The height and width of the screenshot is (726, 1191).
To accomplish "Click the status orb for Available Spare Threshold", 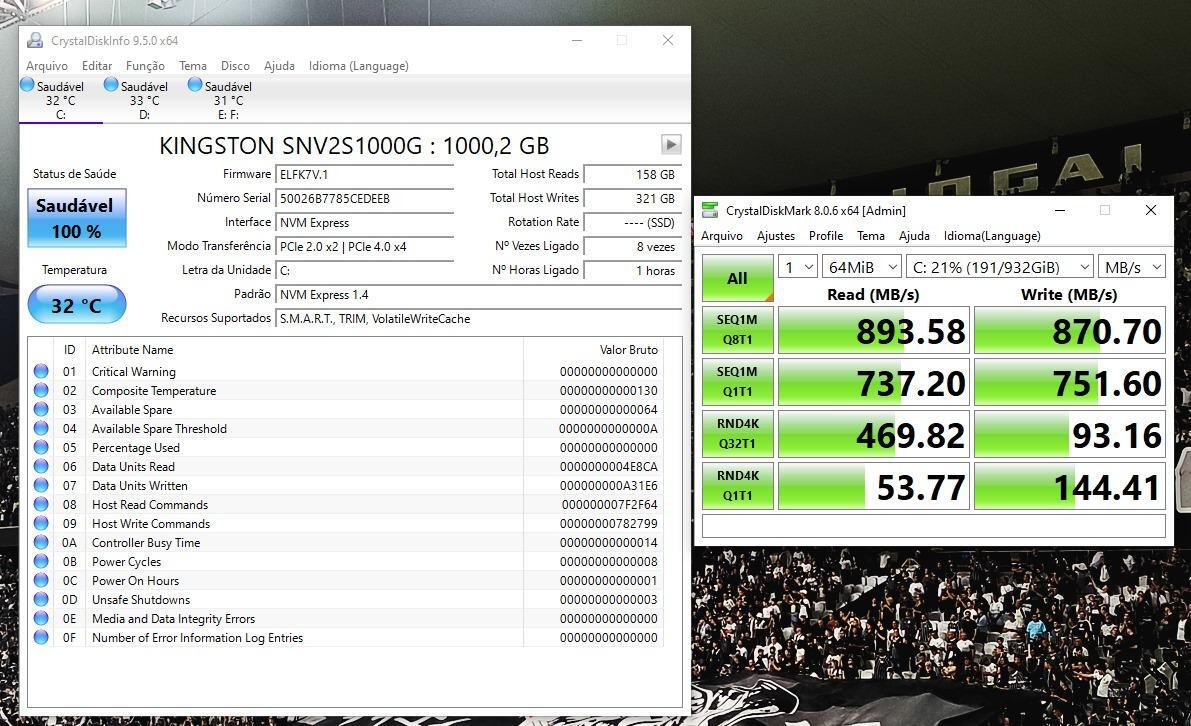I will 41,428.
